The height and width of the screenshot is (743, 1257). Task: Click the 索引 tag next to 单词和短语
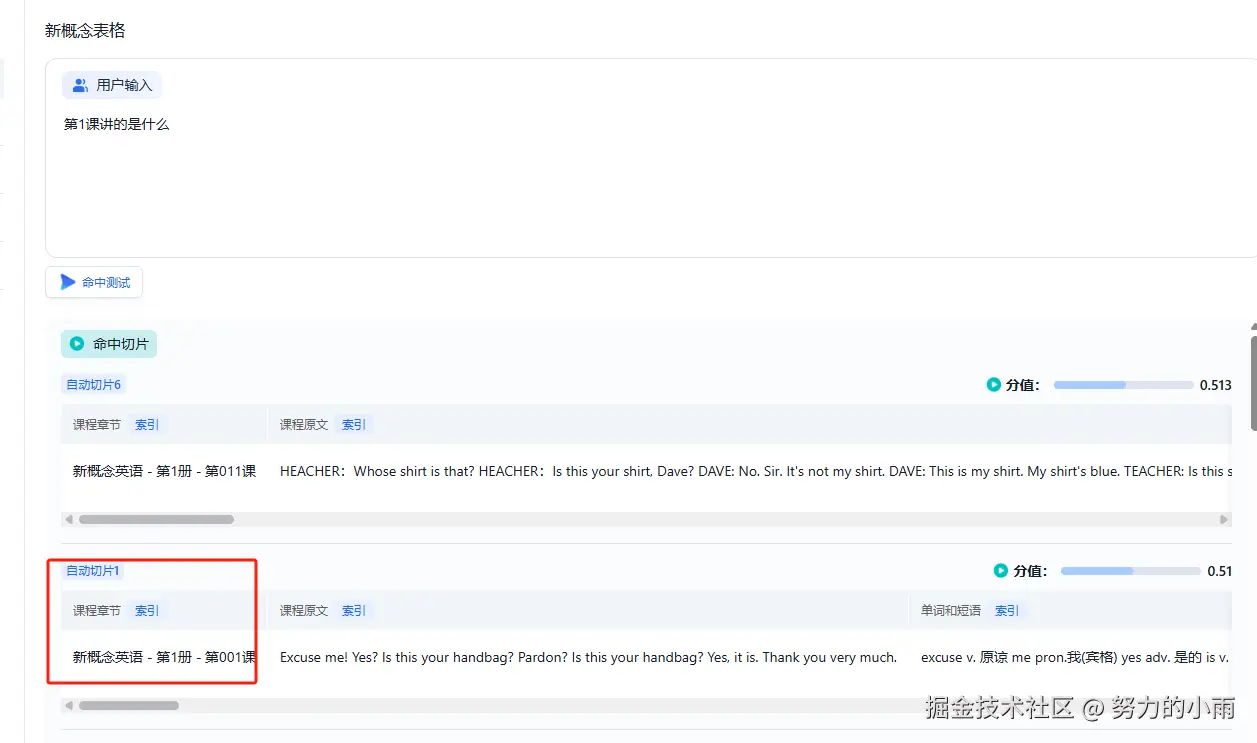[x=1007, y=611]
